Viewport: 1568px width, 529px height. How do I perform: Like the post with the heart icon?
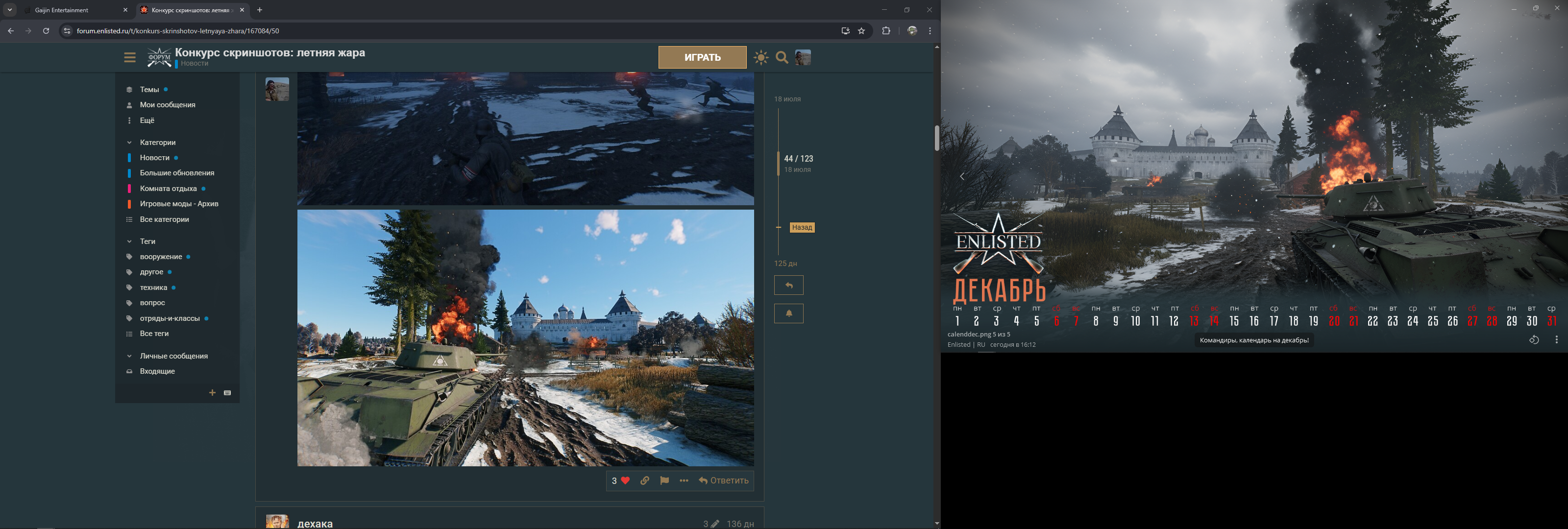point(625,481)
